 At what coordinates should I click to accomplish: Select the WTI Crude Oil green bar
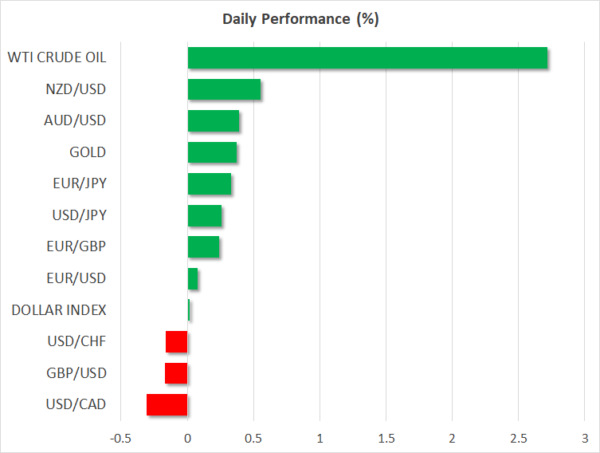tap(367, 58)
